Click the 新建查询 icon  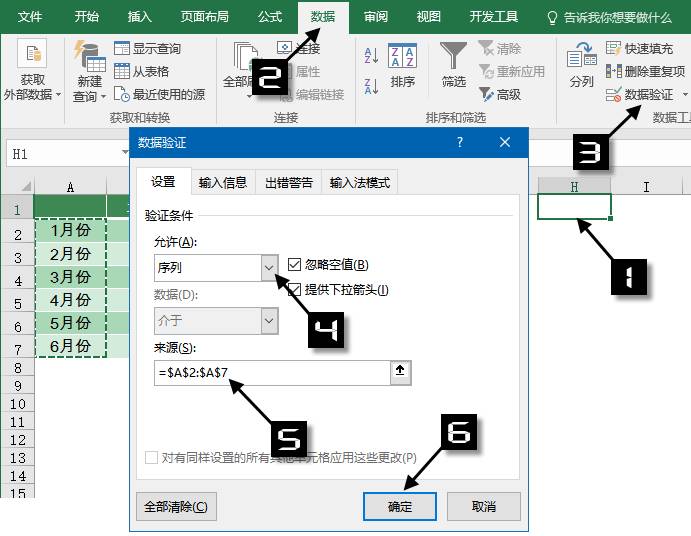pyautogui.click(x=89, y=56)
